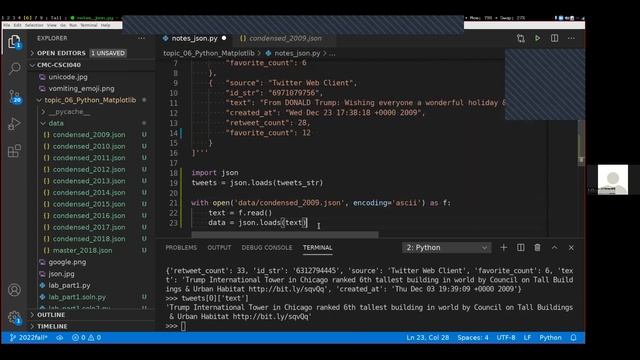The image size is (640, 360).
Task: Select the TERMINAL panel tab
Action: pyautogui.click(x=317, y=247)
